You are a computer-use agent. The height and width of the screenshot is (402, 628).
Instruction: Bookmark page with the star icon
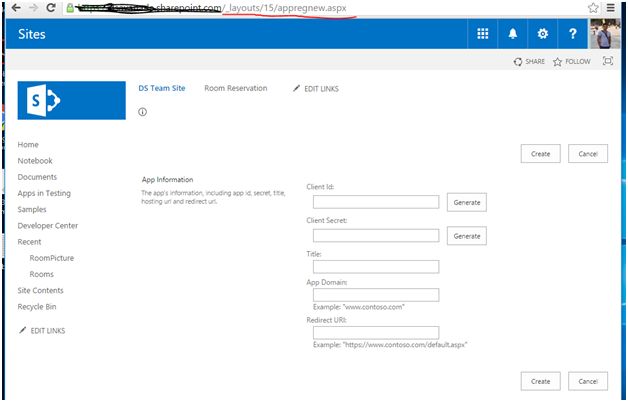point(593,8)
